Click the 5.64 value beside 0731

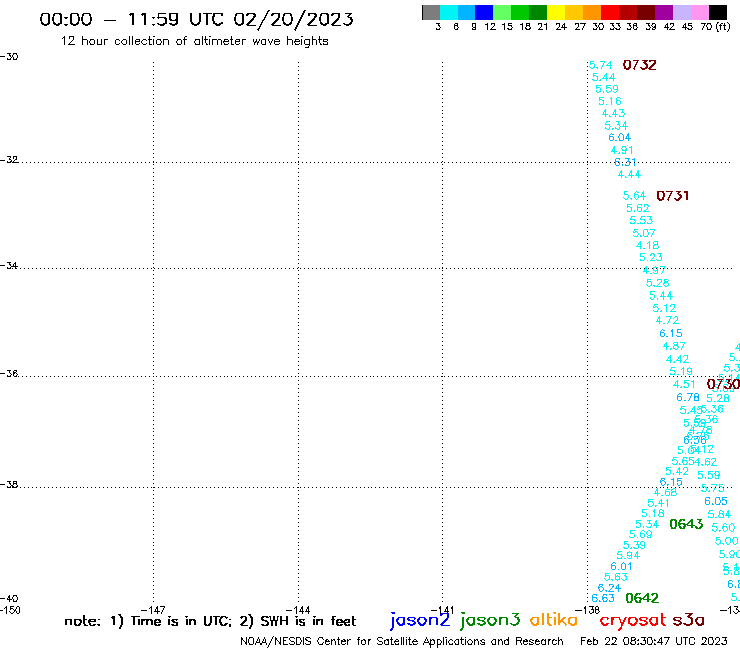click(634, 195)
